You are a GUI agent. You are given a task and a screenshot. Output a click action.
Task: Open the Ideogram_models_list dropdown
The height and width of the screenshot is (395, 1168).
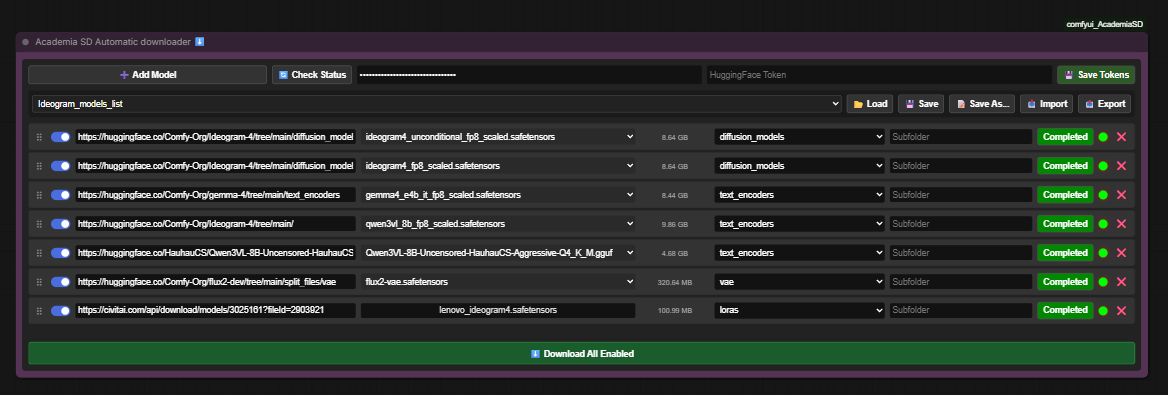(437, 104)
